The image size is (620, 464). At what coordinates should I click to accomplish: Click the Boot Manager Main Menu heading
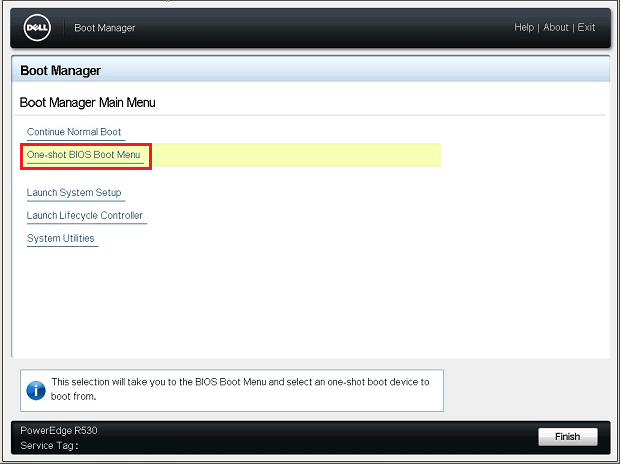pos(87,102)
